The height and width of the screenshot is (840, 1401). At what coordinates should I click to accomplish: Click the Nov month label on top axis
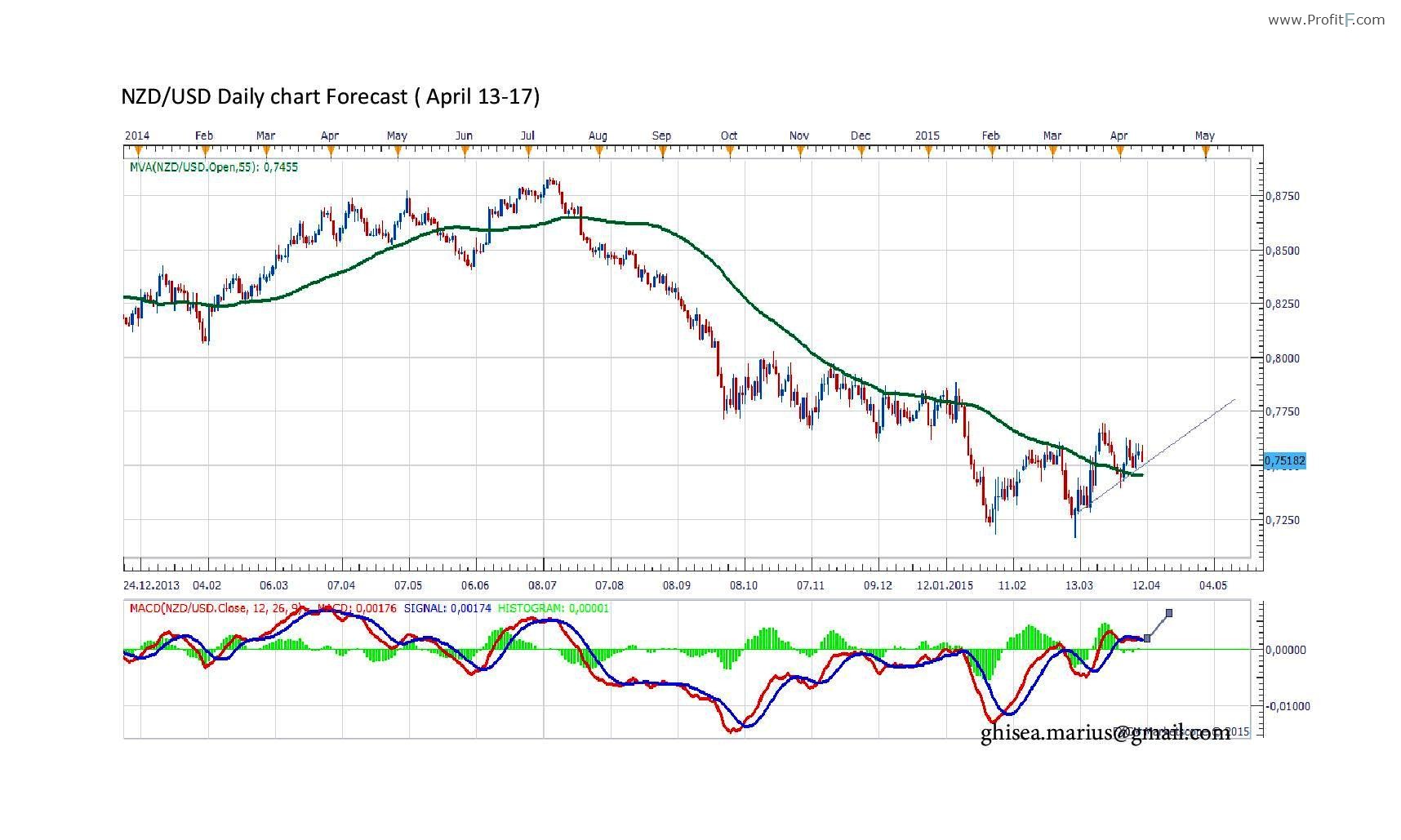(x=799, y=136)
